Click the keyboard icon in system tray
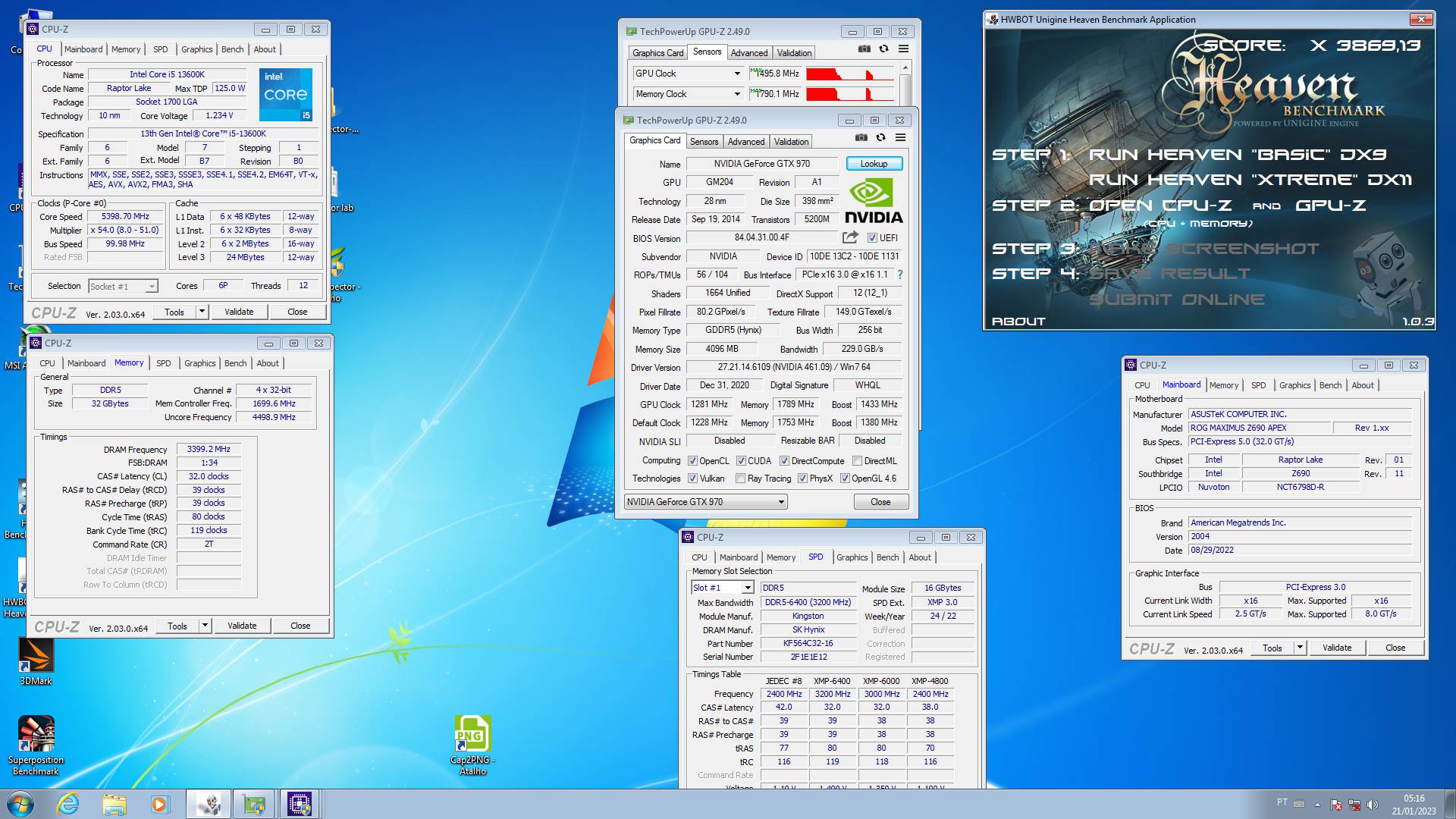Screen dimensions: 1456x819 [1299, 804]
